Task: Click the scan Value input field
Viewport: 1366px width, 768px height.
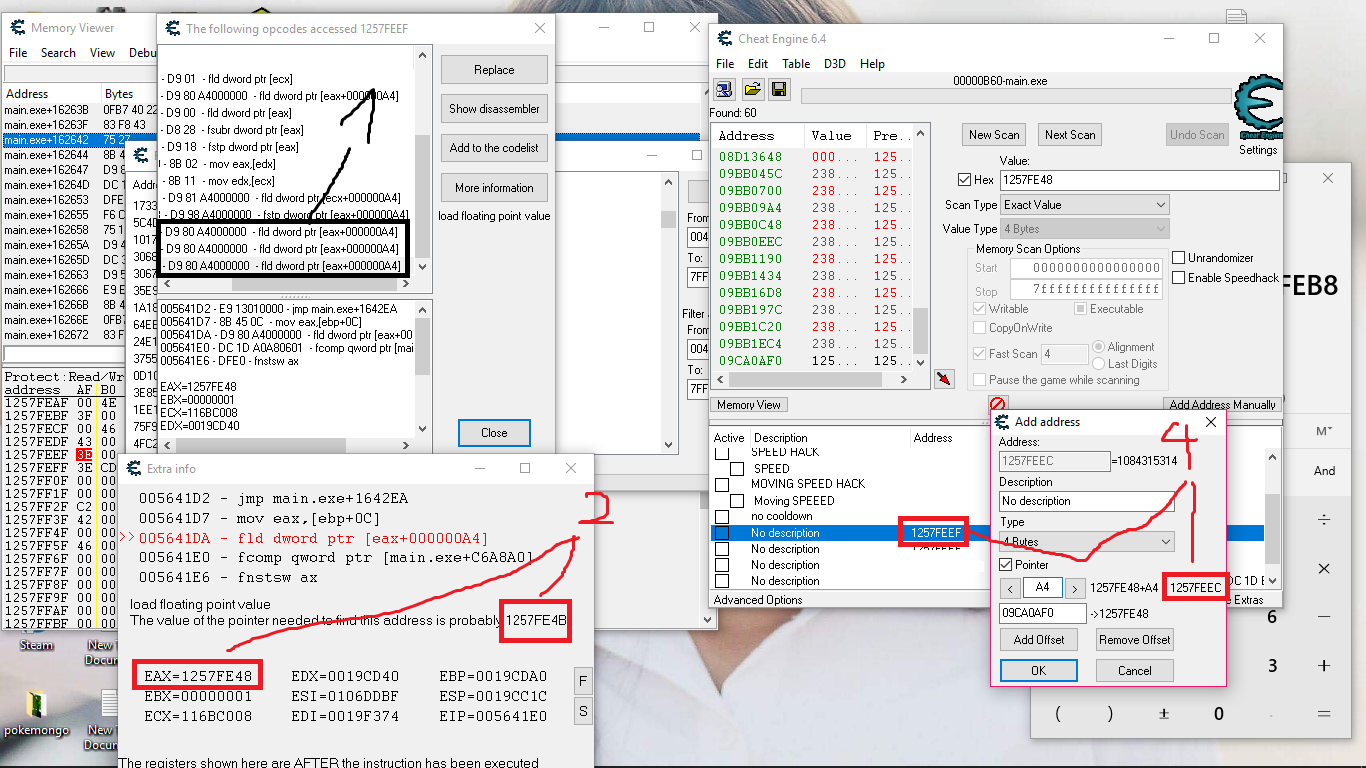Action: click(1139, 181)
